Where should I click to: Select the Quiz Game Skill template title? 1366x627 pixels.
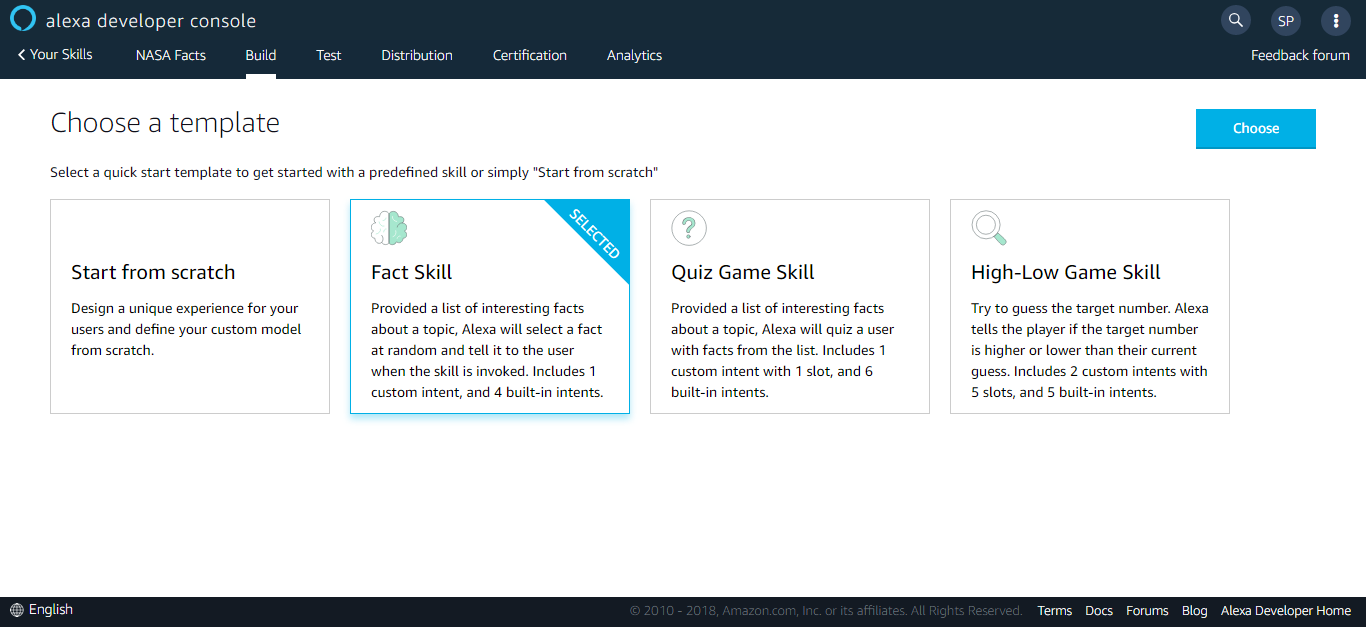coord(743,272)
